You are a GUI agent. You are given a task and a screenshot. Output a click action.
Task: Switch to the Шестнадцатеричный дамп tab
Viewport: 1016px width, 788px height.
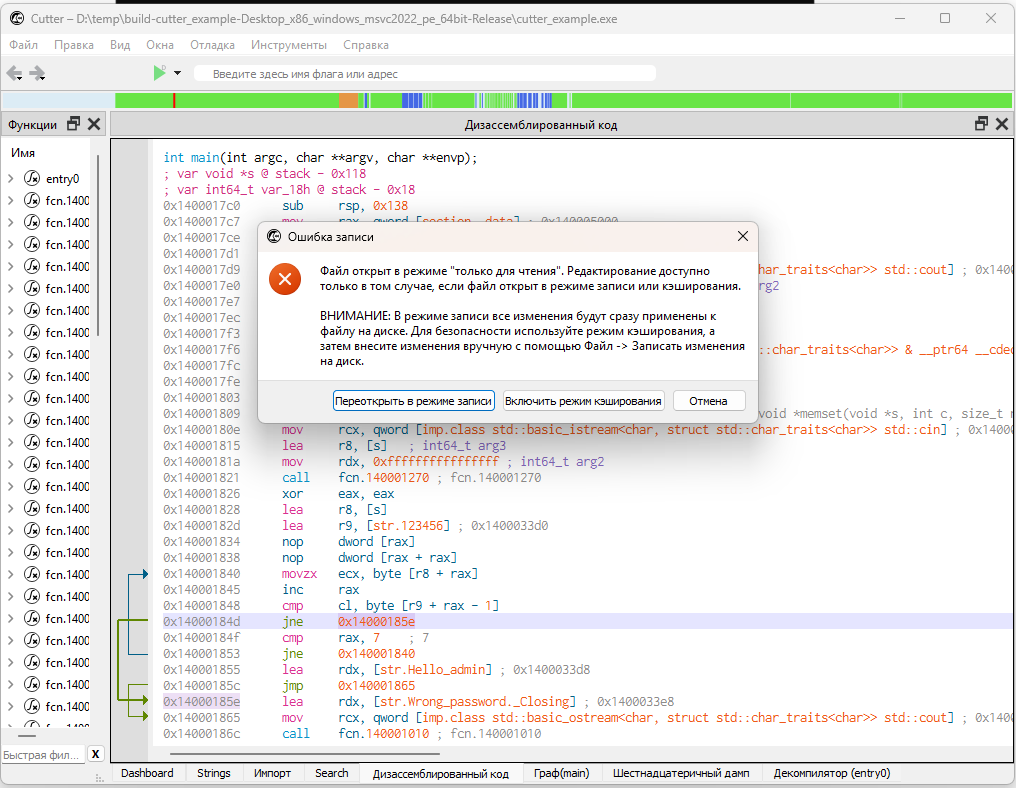click(x=681, y=773)
